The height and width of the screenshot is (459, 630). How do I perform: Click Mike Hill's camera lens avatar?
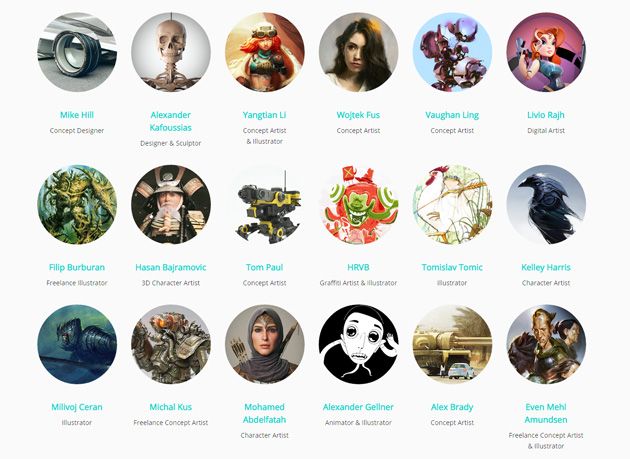[77, 52]
